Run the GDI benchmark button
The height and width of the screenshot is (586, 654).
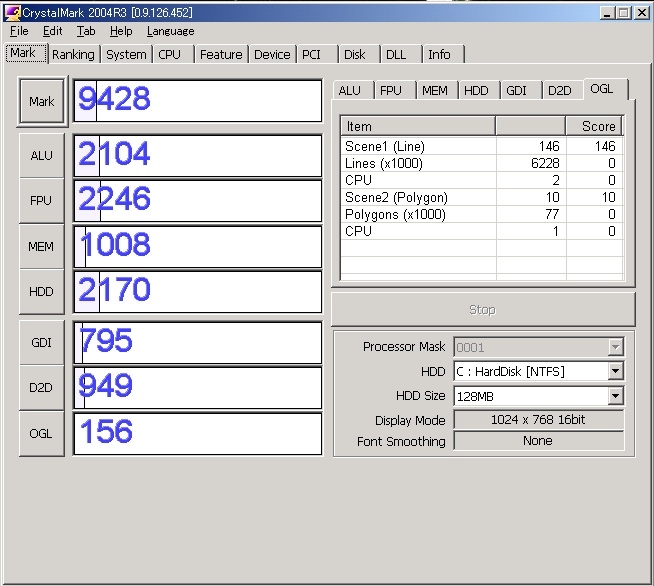(42, 342)
